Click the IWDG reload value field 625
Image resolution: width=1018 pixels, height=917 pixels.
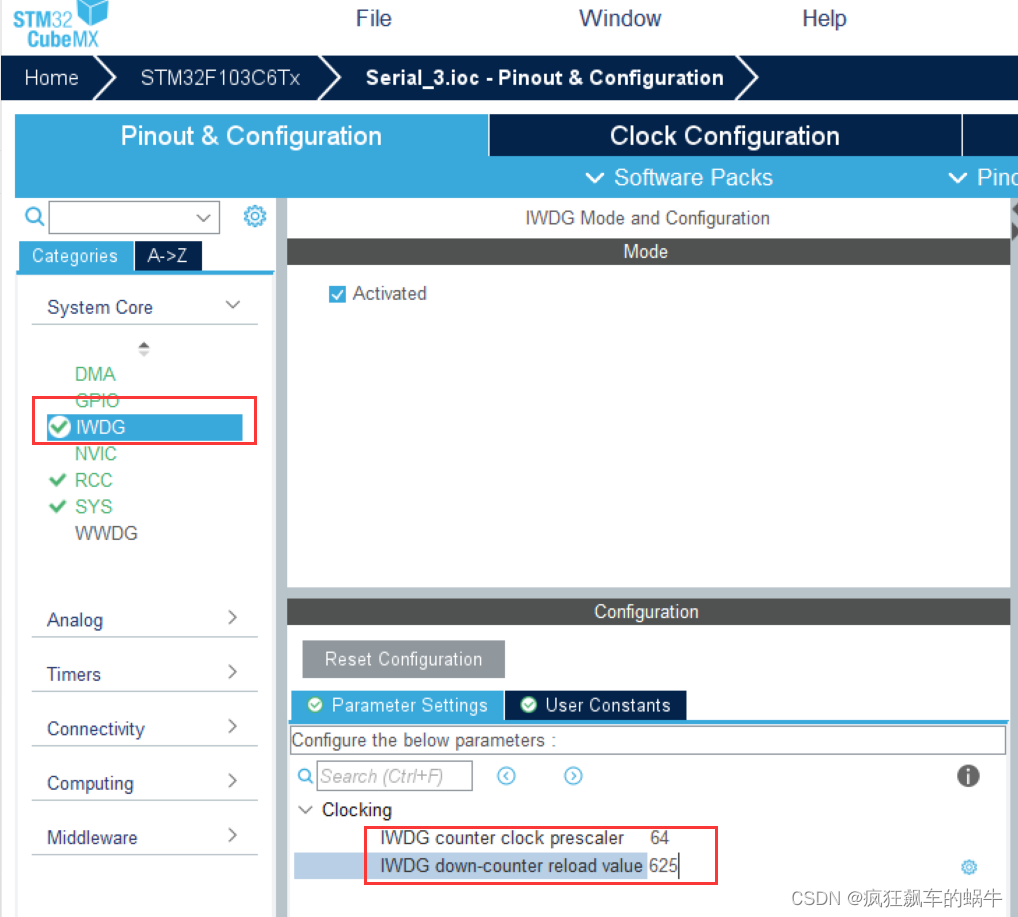[664, 866]
